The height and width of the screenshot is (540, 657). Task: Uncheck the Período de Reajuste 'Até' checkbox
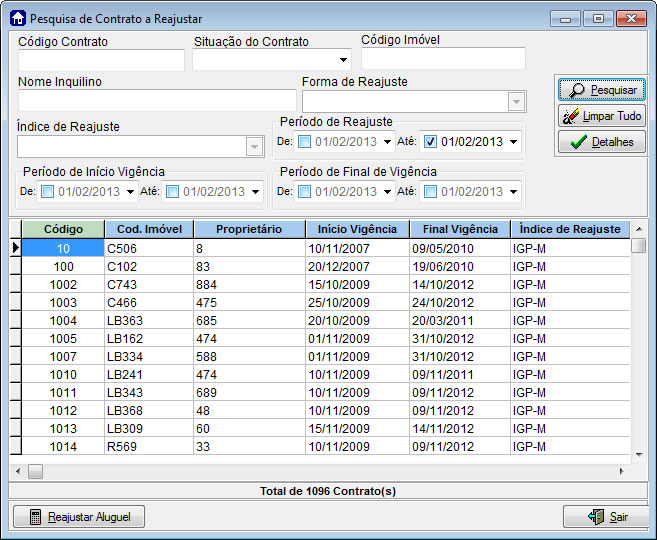430,141
